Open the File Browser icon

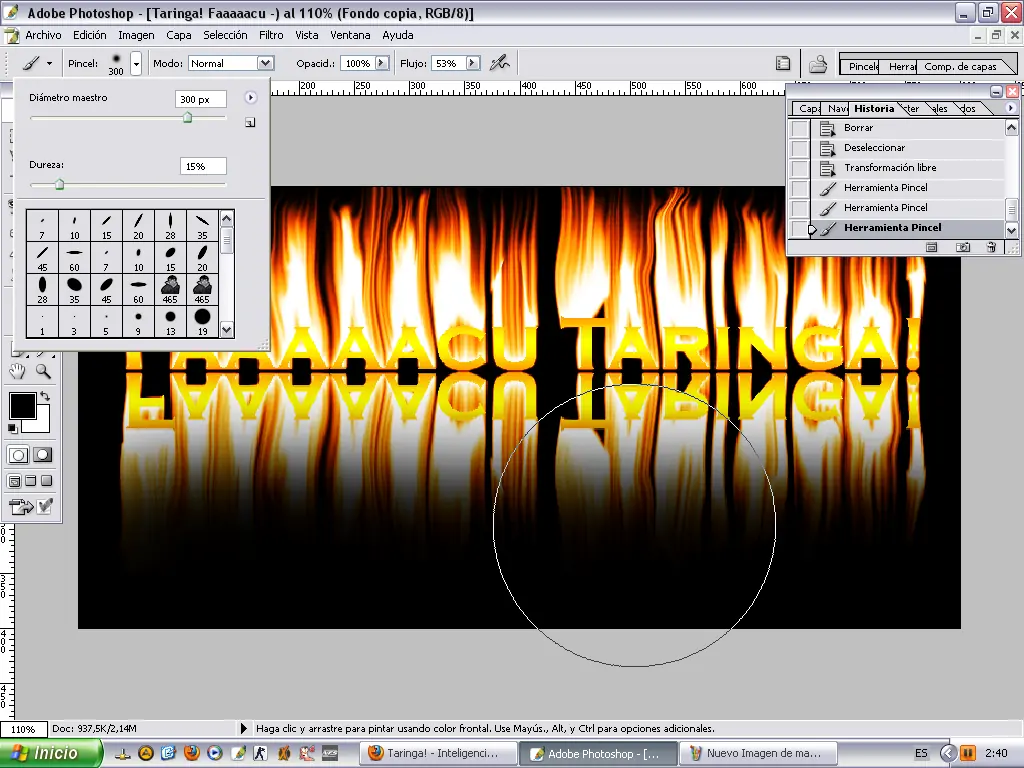click(x=818, y=63)
